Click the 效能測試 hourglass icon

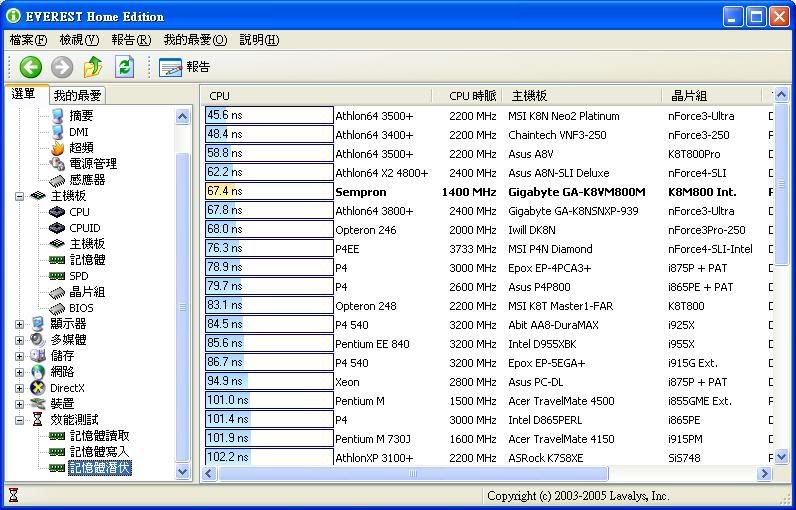click(x=38, y=420)
